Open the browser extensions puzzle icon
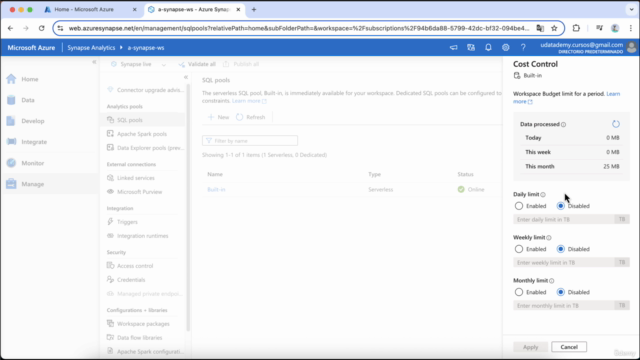This screenshot has width=640, height=360. [x=576, y=28]
